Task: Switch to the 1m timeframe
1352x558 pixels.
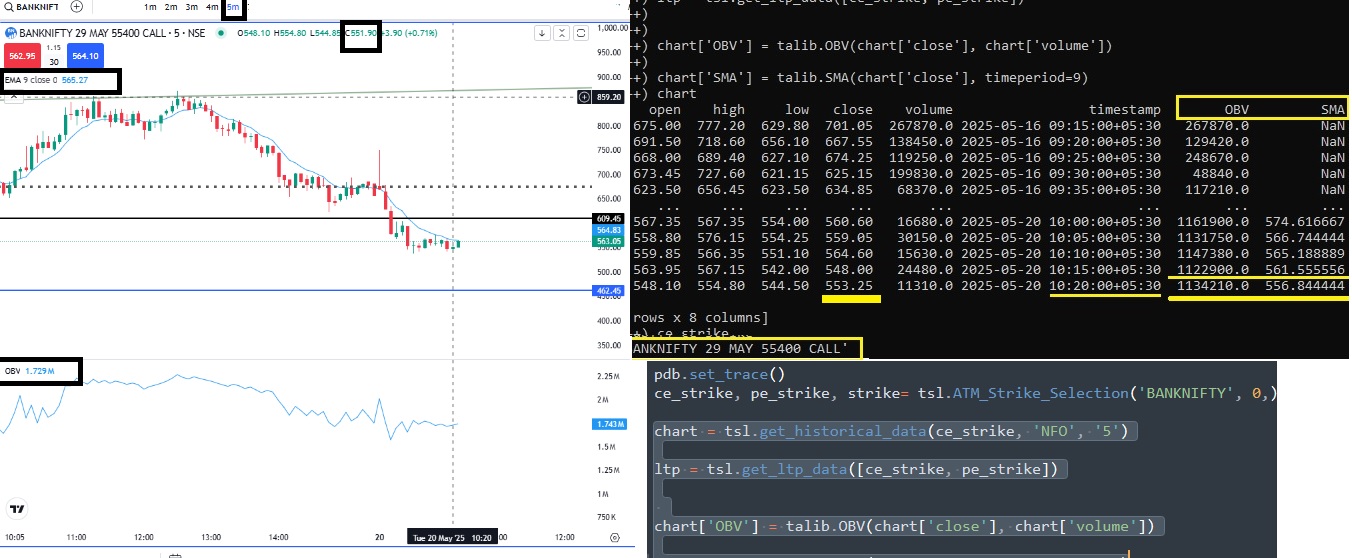Action: 150,7
